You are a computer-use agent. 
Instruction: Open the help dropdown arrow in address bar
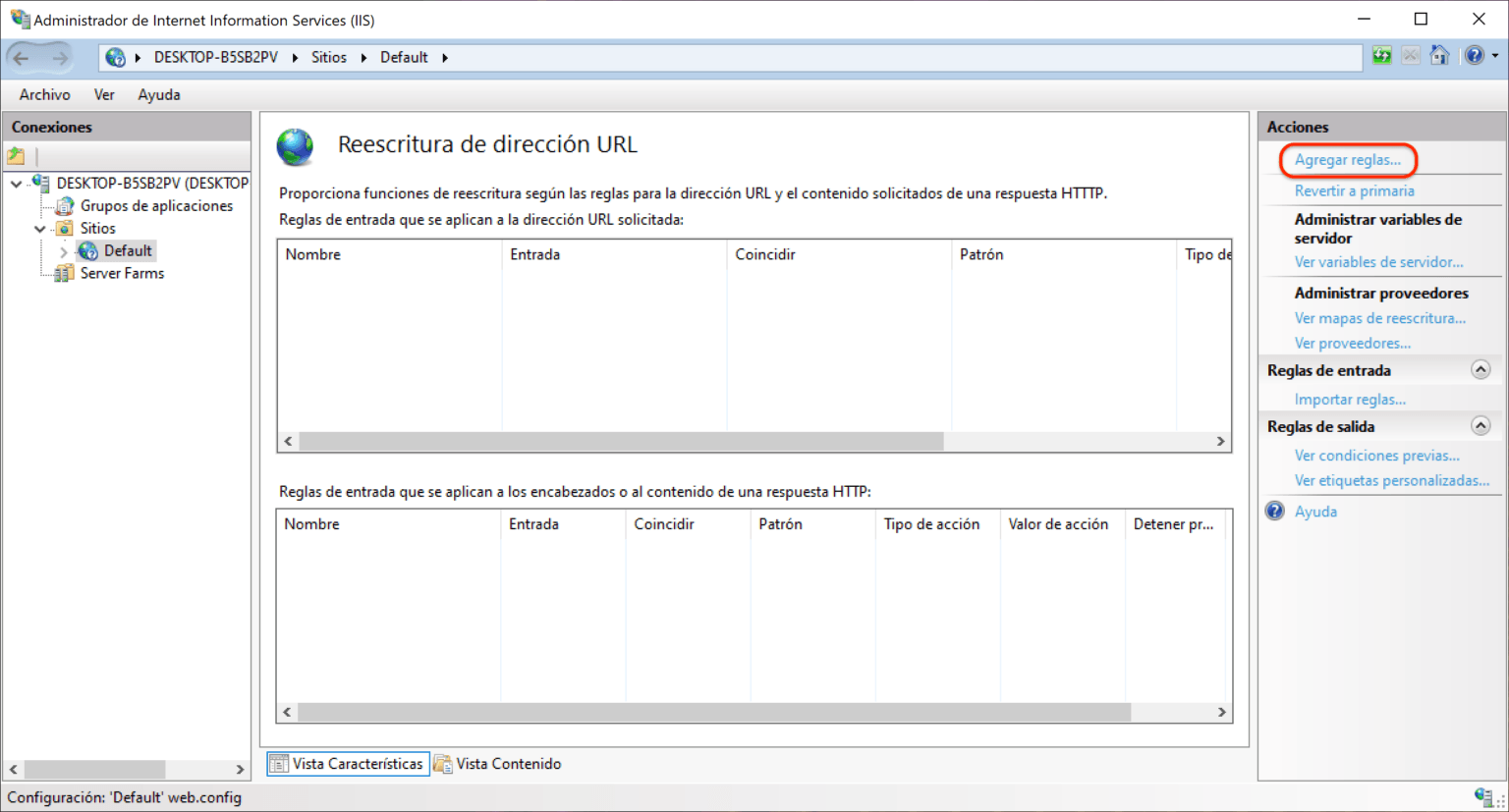[x=1495, y=56]
